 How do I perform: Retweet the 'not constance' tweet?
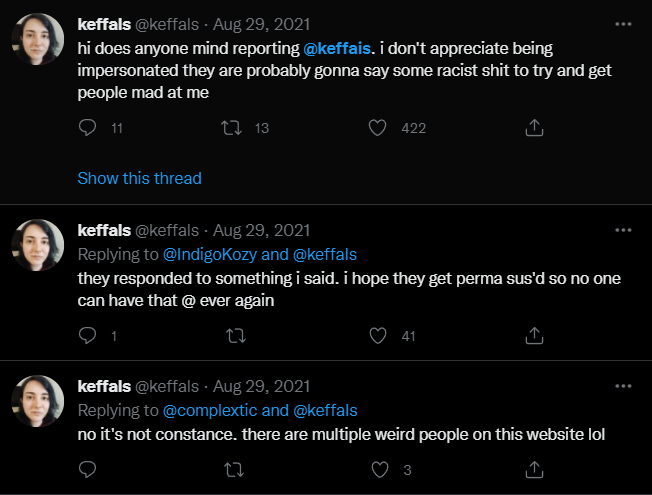234,470
